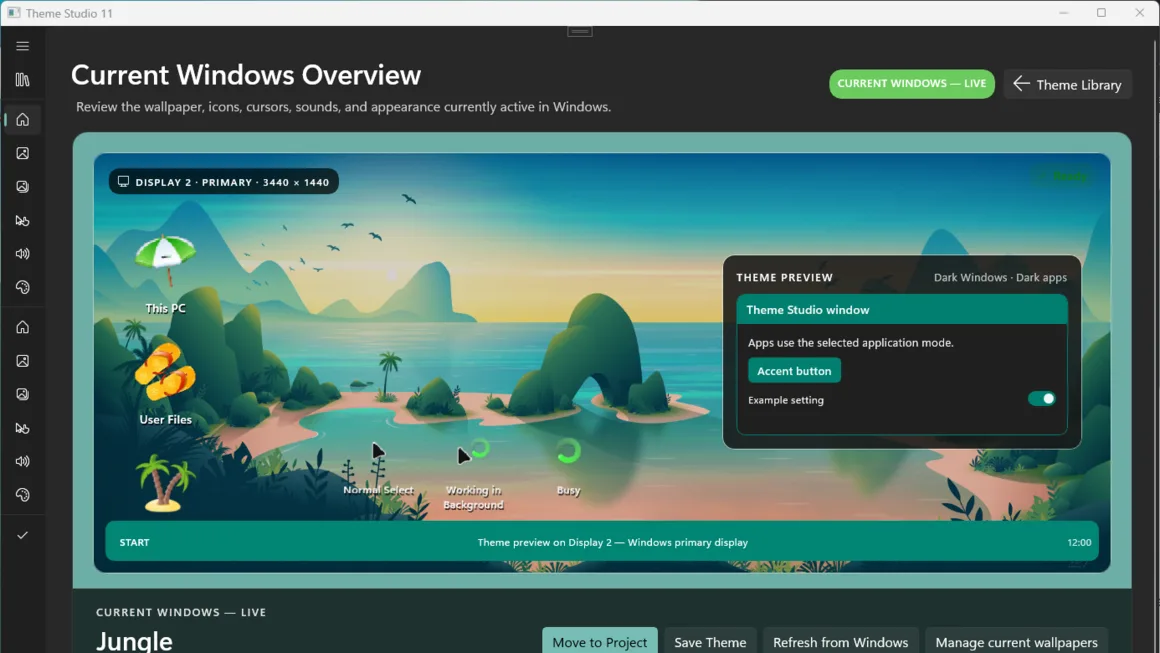Click START on preview taskbar
This screenshot has height=653, width=1160.
pyautogui.click(x=135, y=542)
